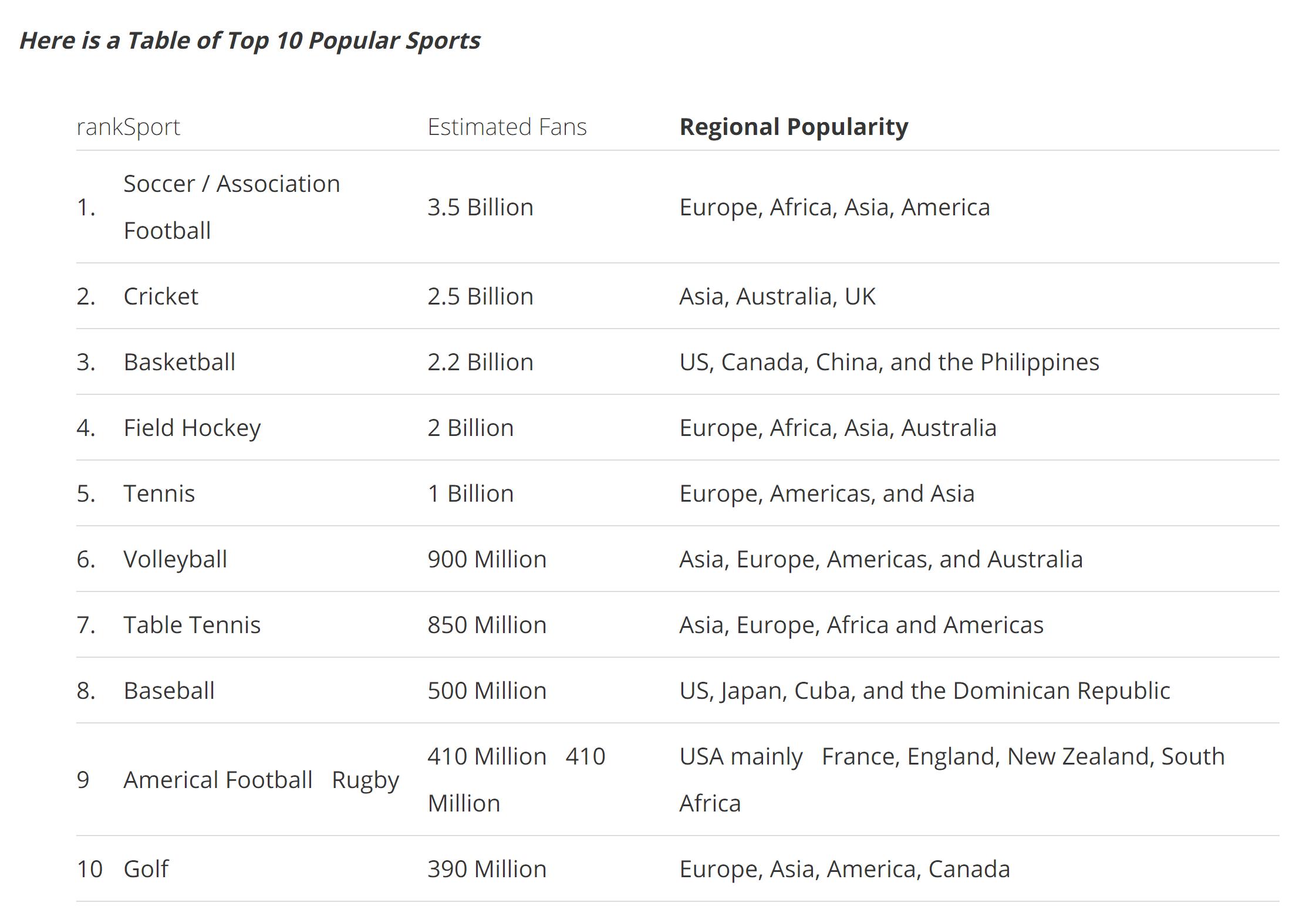Click the Tennis sport name
The width and height of the screenshot is (1316, 913).
coord(159,493)
